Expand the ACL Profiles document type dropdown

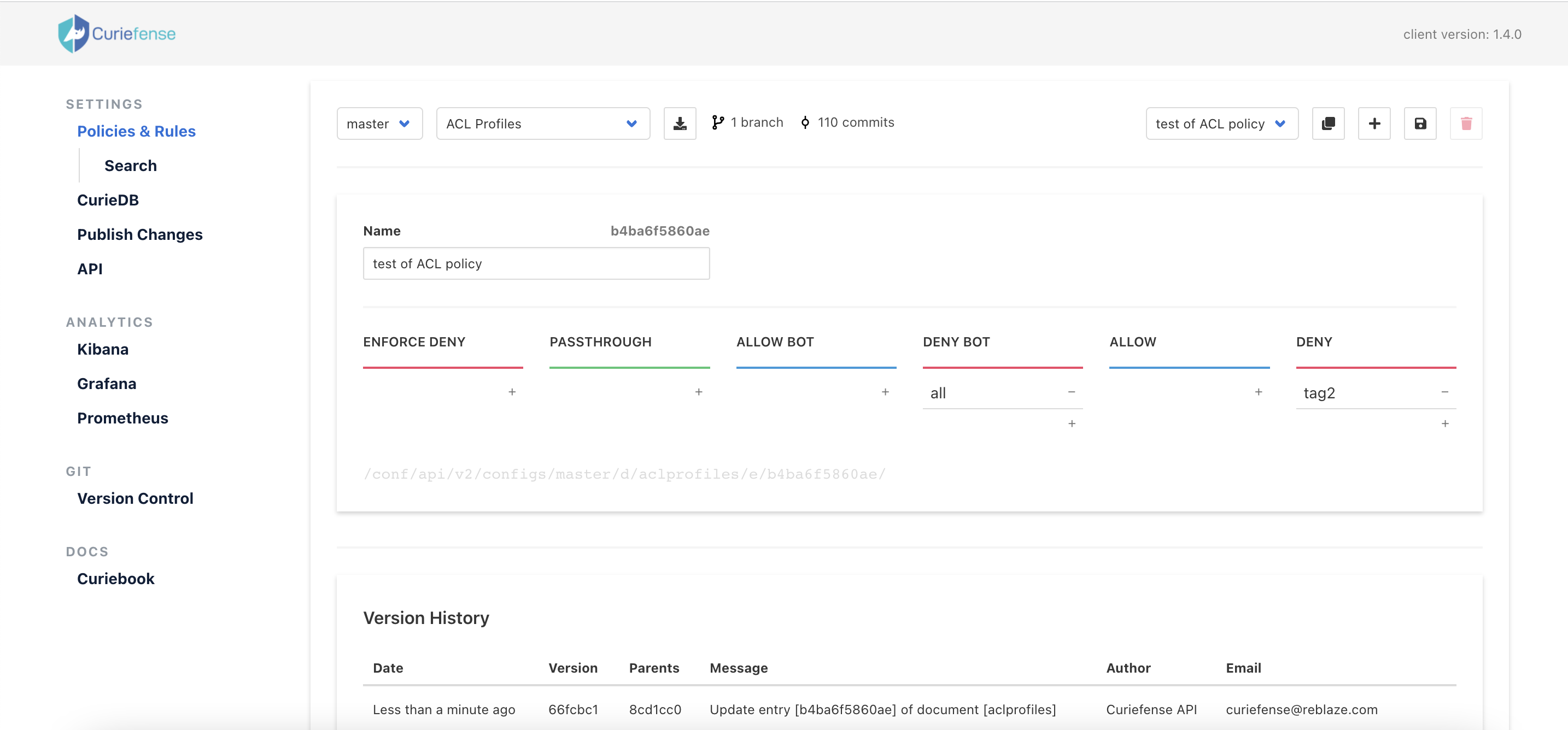point(542,123)
